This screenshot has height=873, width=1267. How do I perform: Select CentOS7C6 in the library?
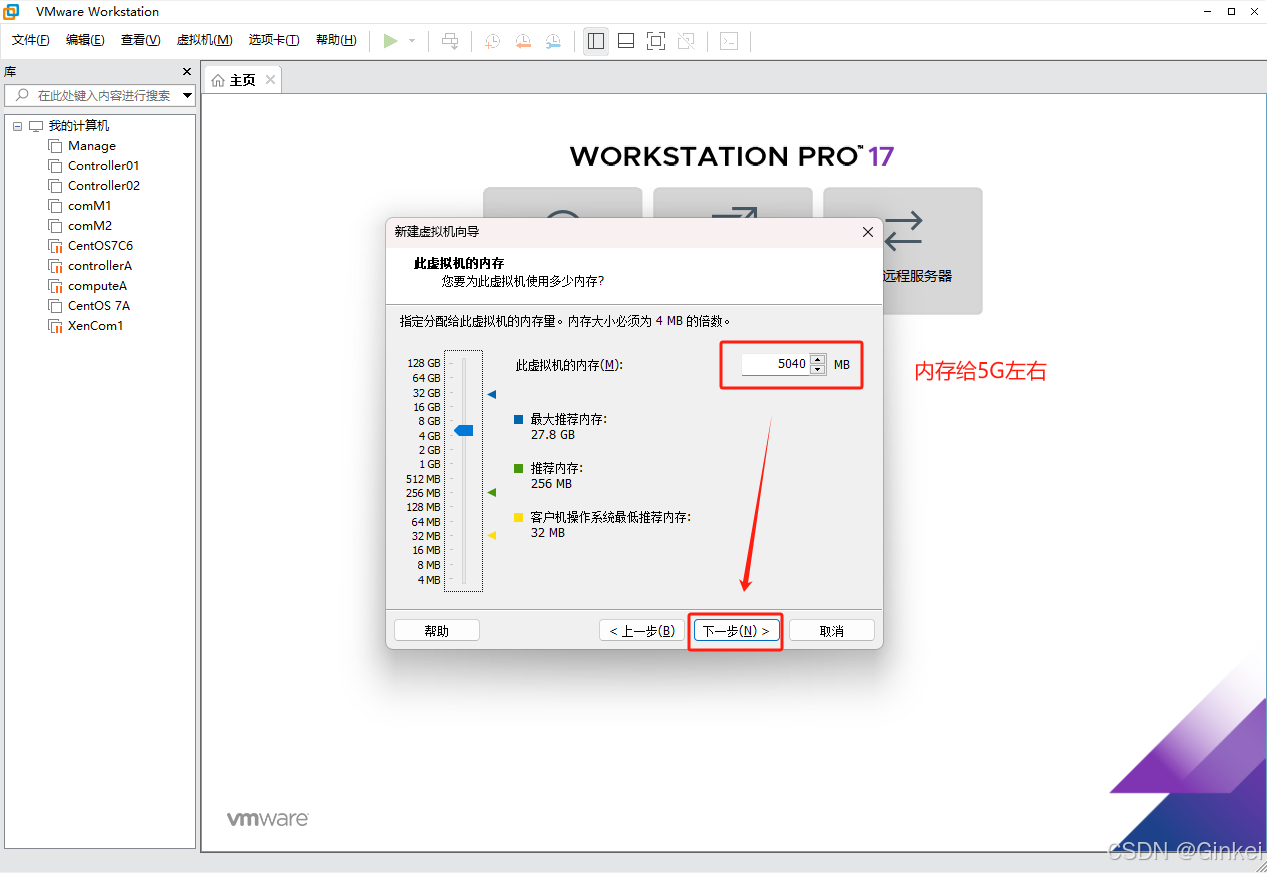coord(100,246)
